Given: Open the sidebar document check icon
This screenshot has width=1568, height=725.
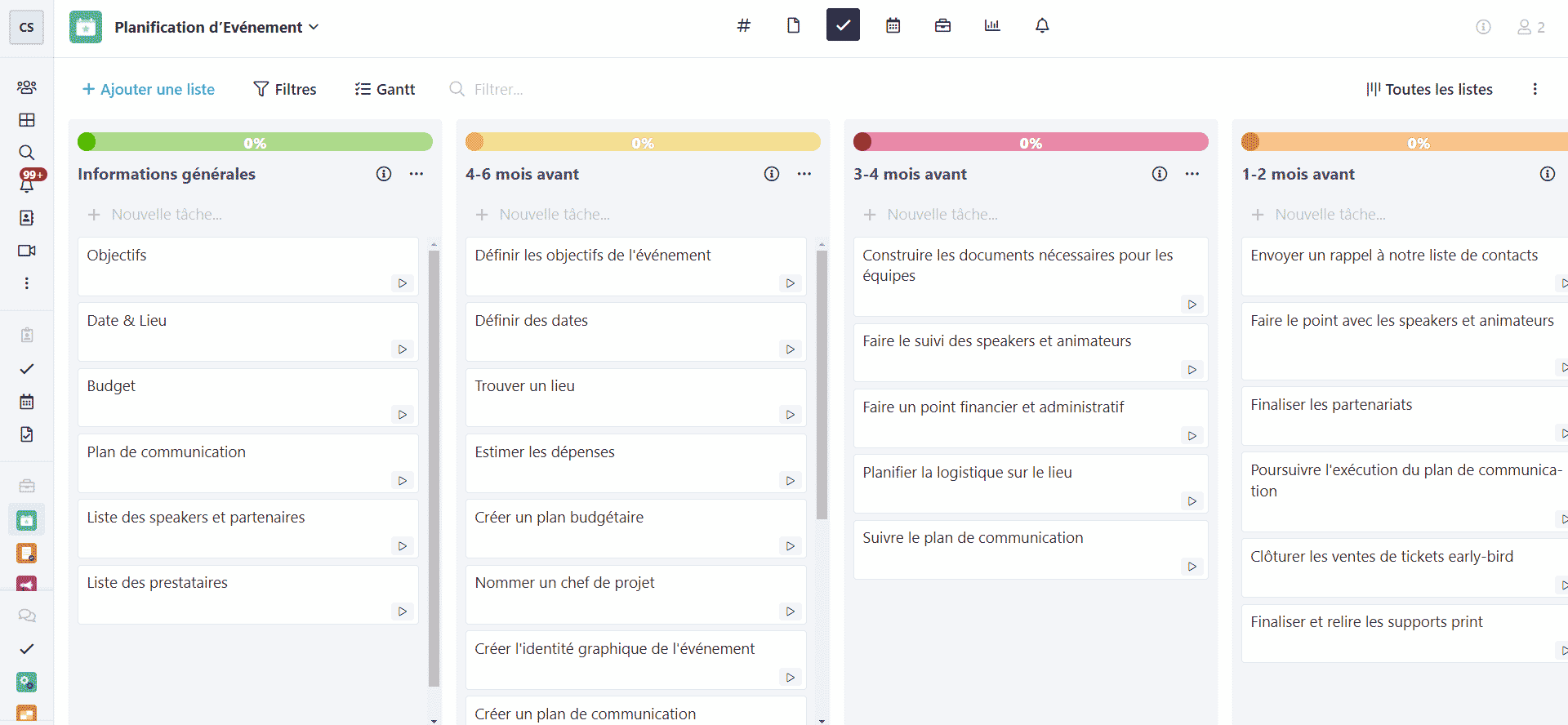Looking at the screenshot, I should pyautogui.click(x=27, y=434).
